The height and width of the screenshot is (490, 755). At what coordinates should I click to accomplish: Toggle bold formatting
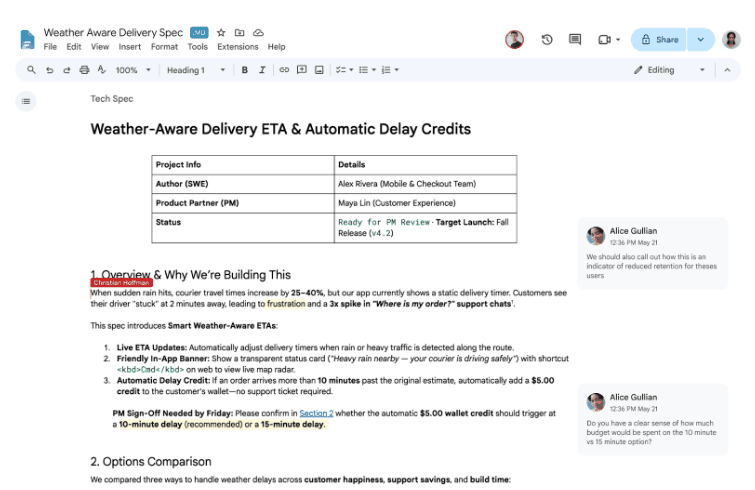(245, 70)
